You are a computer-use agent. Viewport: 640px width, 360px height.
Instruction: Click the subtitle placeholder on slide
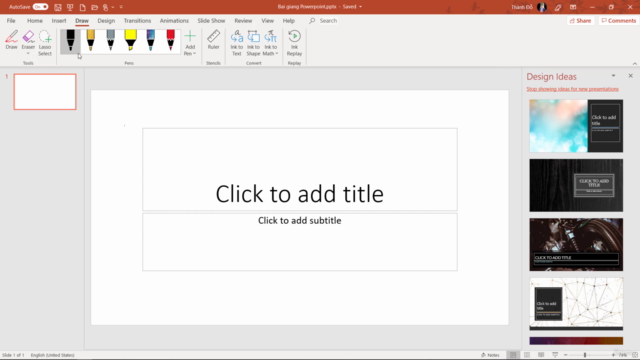click(x=300, y=242)
